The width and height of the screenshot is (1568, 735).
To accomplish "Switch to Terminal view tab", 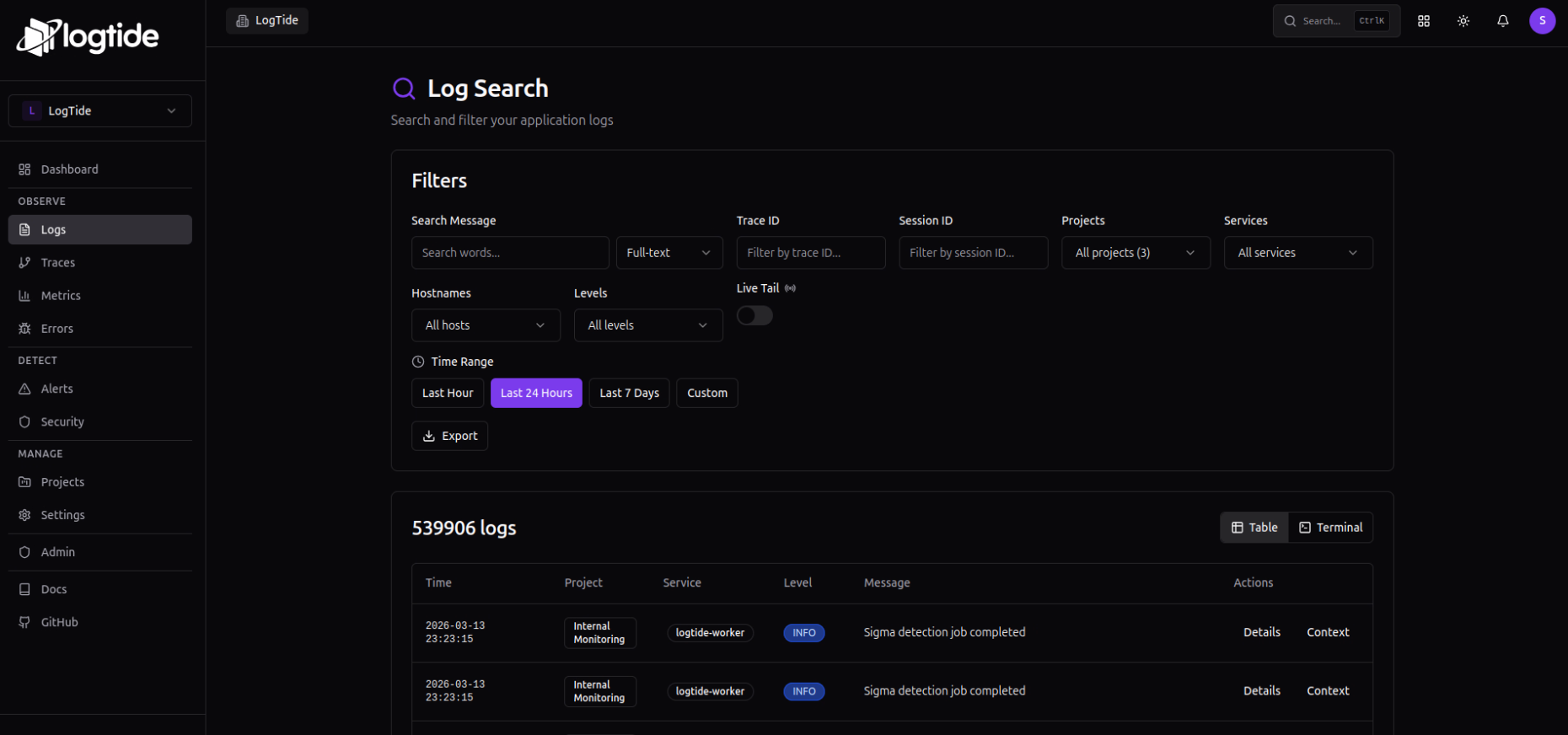I will click(1331, 528).
